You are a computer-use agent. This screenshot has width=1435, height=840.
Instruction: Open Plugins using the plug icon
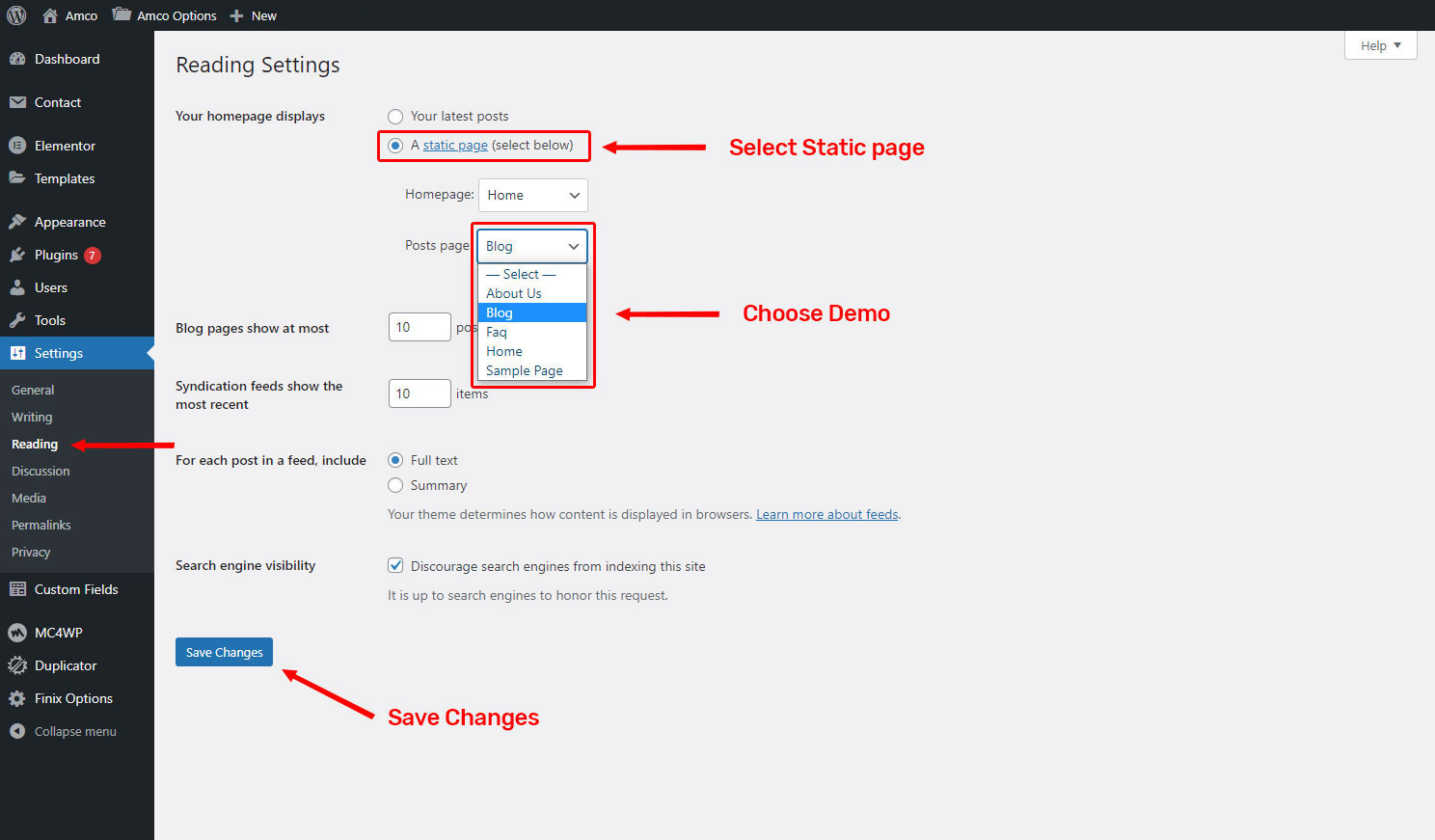coord(17,255)
